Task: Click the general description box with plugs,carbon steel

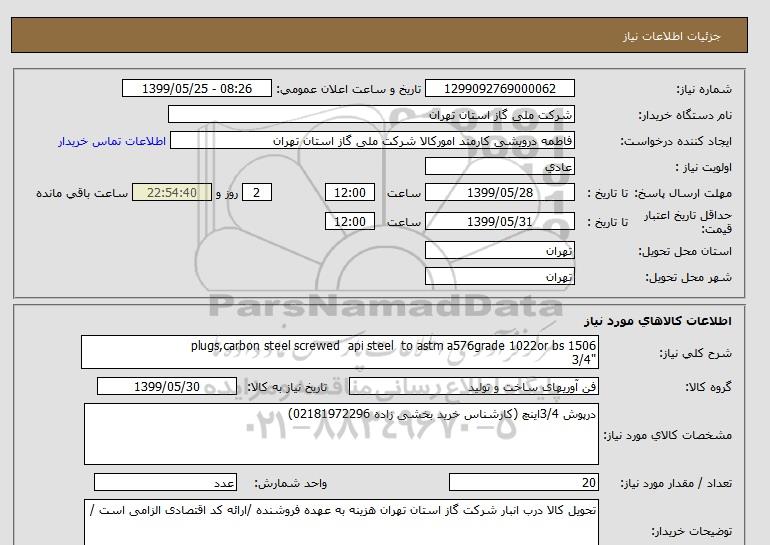Action: pyautogui.click(x=340, y=352)
